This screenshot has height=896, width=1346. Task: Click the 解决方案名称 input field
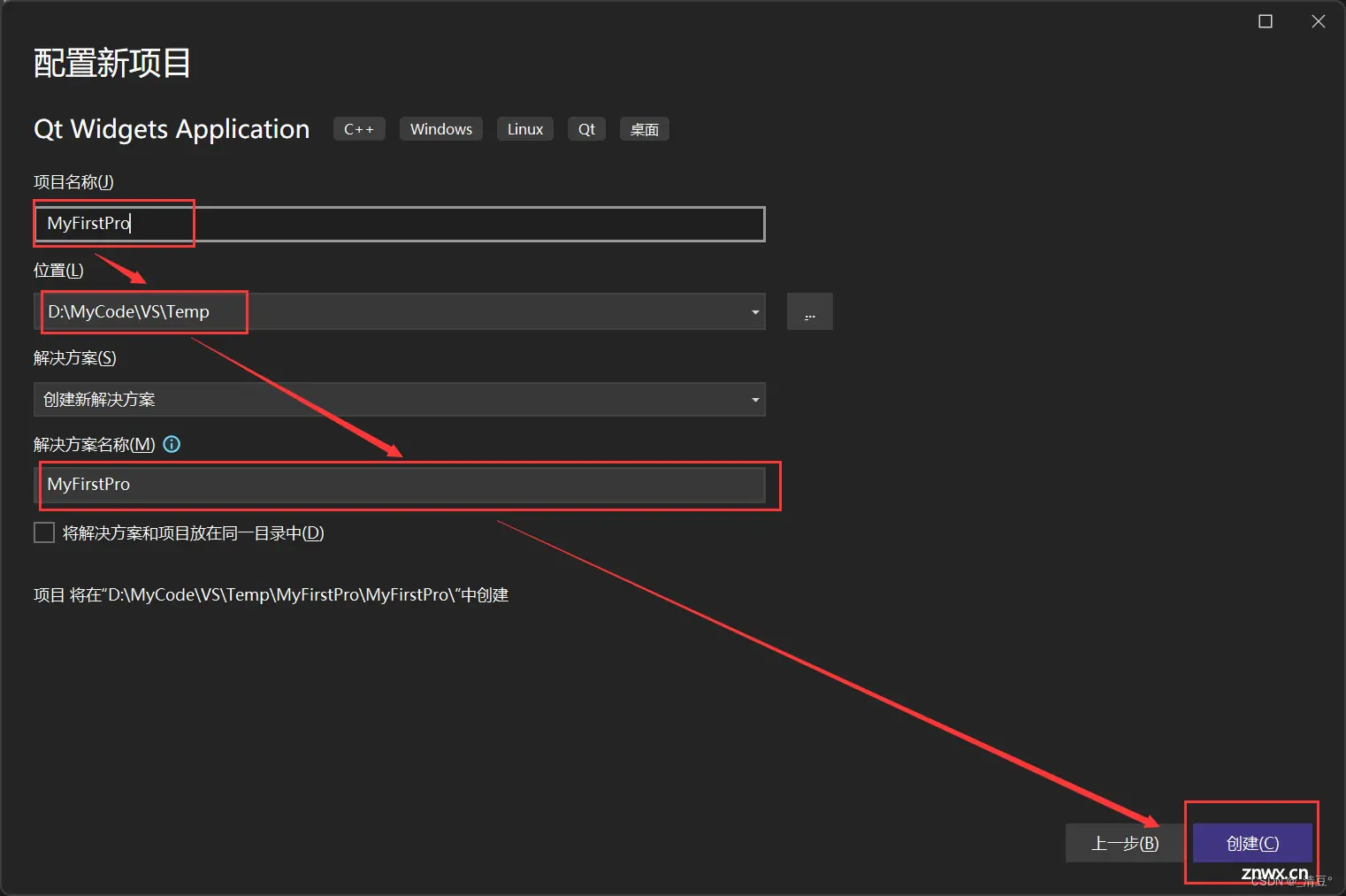(x=400, y=485)
